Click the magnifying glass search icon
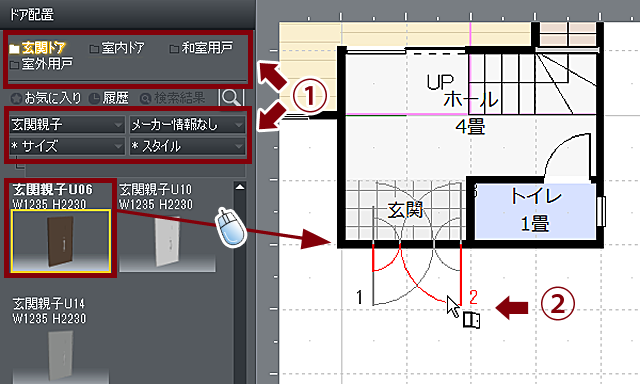The width and height of the screenshot is (640, 384). point(231,98)
